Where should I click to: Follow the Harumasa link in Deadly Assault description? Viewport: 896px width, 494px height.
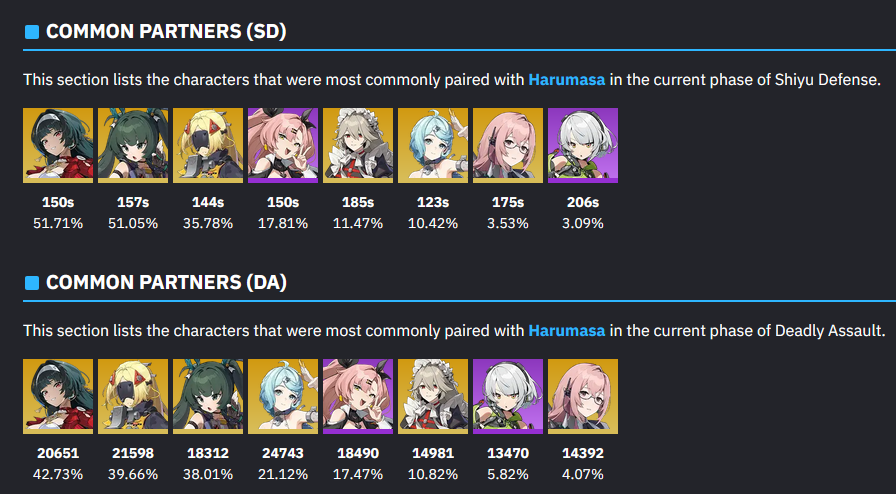point(567,330)
